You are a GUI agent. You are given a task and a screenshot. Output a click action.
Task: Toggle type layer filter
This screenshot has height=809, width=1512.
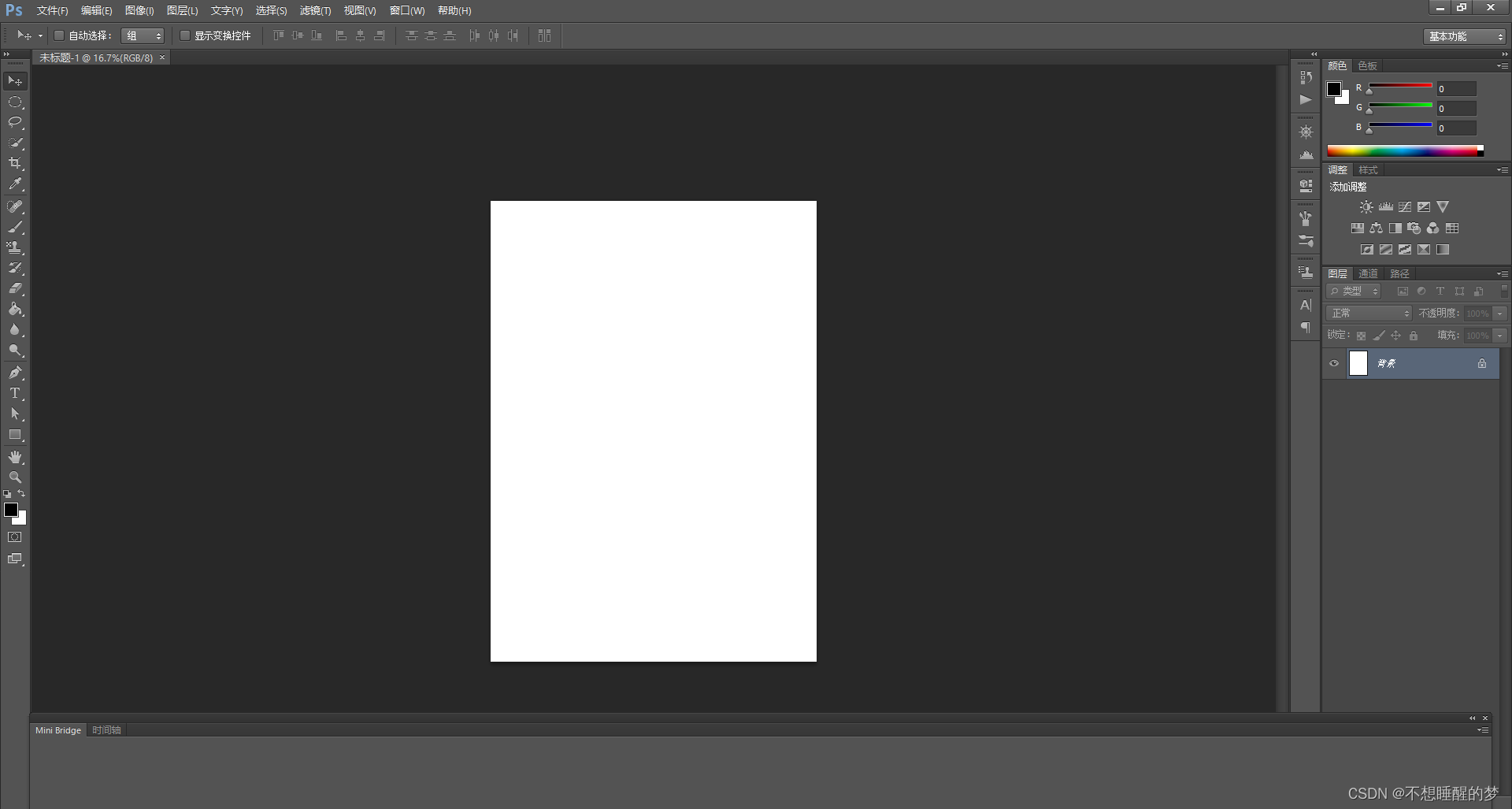[x=1440, y=291]
